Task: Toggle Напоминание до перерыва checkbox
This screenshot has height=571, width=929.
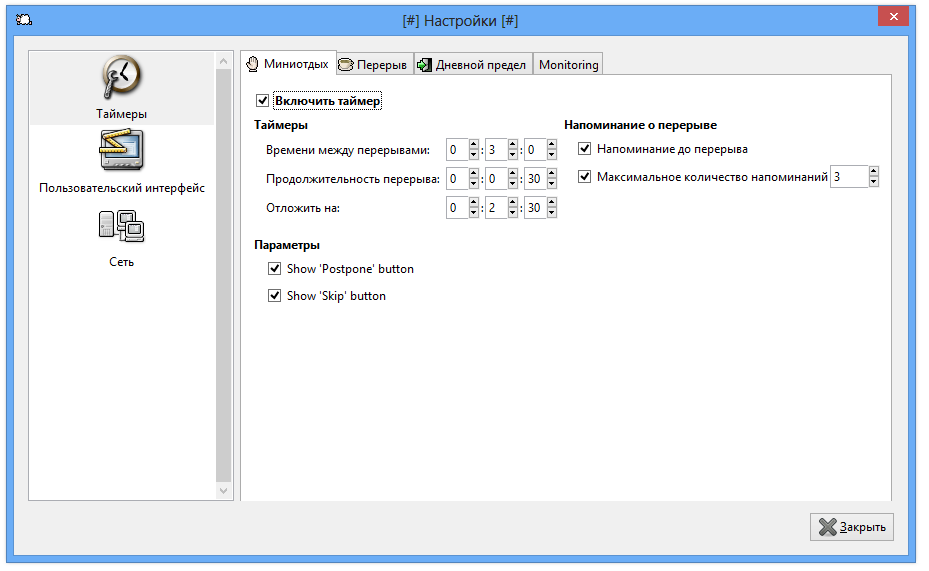Action: (585, 149)
